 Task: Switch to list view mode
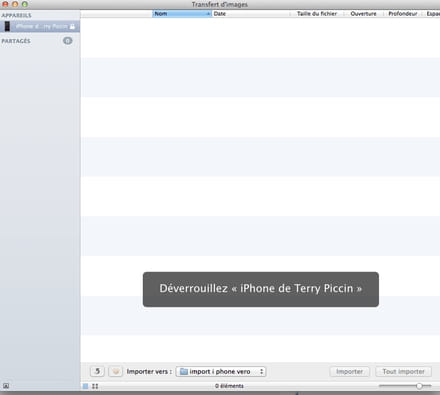click(86, 386)
